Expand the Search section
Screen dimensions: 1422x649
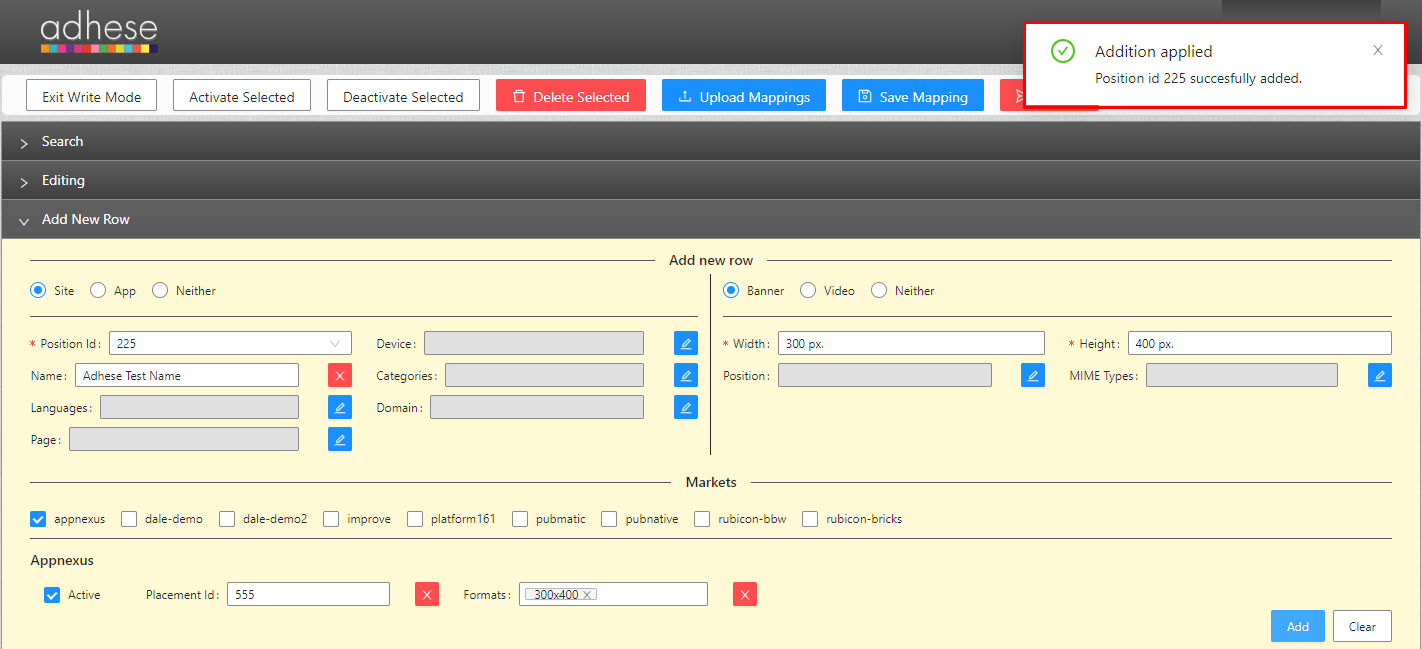(62, 142)
